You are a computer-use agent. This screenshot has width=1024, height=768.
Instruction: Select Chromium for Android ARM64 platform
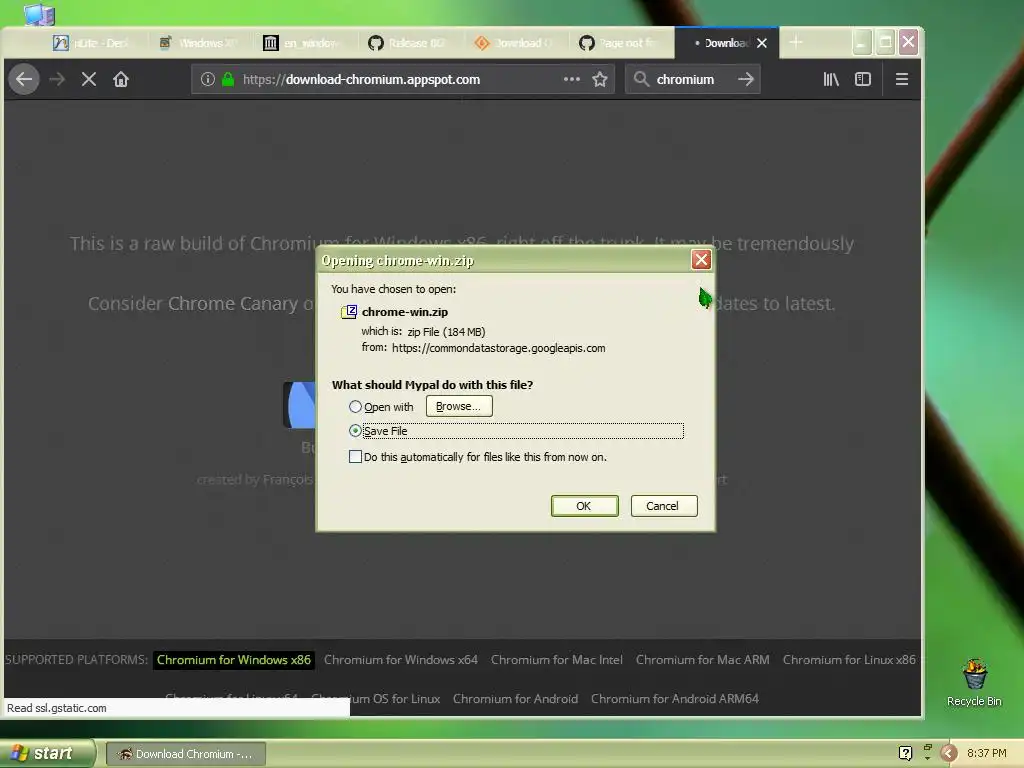click(x=675, y=699)
